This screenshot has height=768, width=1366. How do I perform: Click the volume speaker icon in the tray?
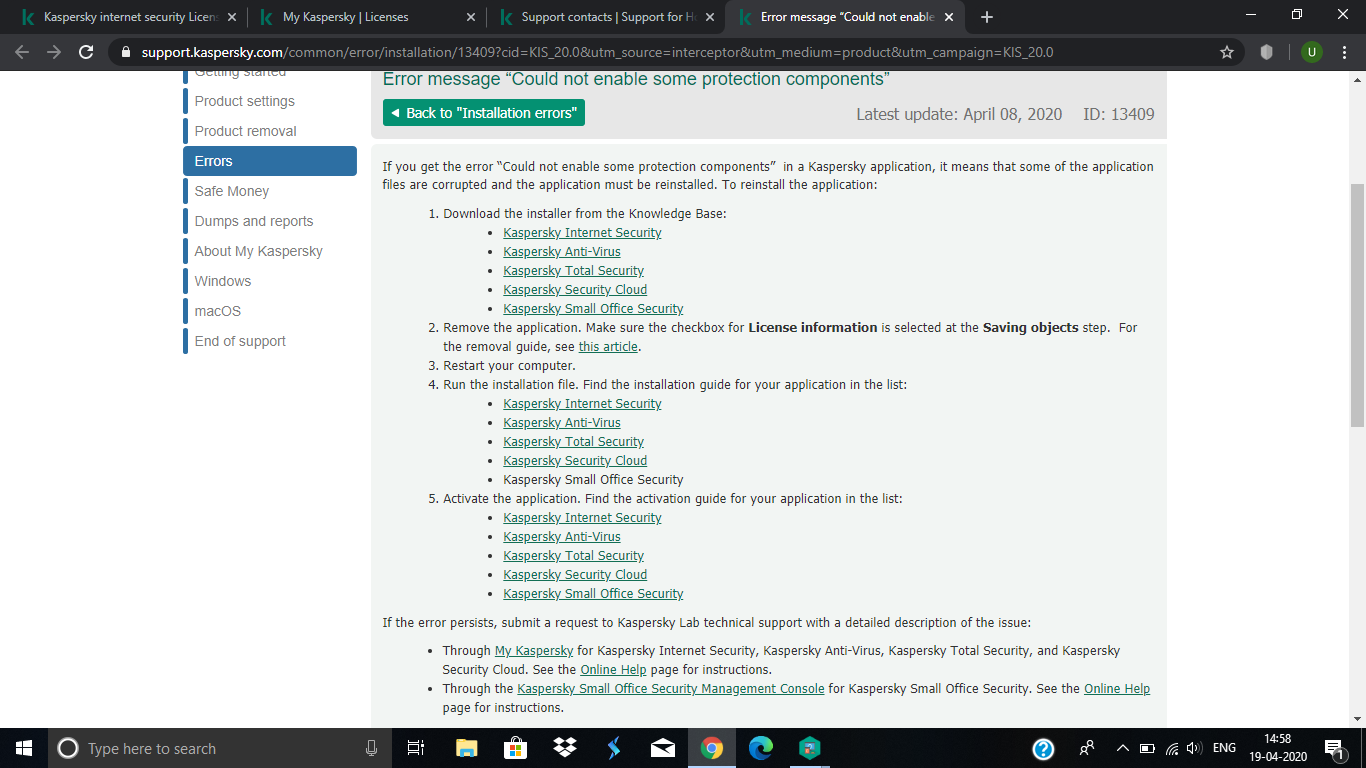(1193, 748)
